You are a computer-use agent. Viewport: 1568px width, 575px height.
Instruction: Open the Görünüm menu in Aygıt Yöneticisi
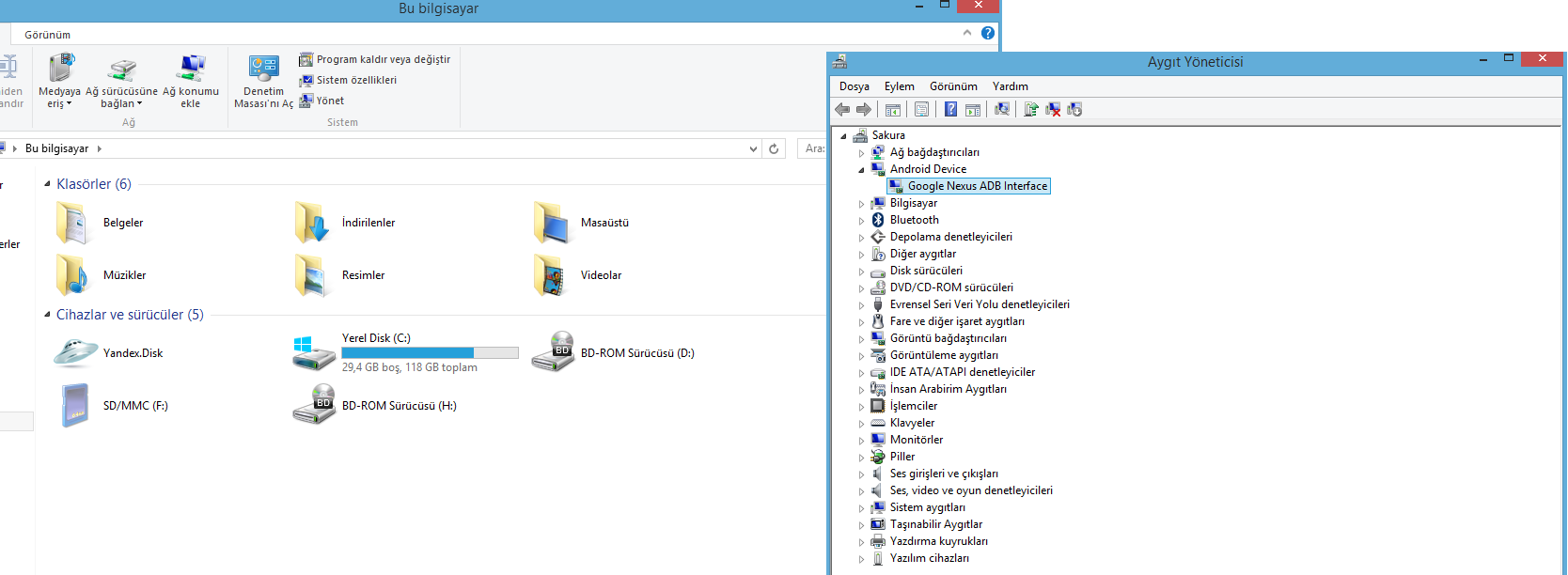(953, 86)
